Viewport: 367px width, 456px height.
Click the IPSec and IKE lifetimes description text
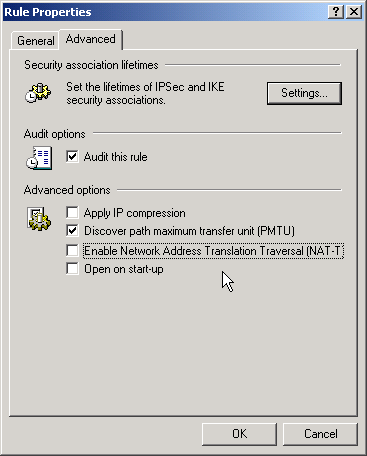[145, 93]
